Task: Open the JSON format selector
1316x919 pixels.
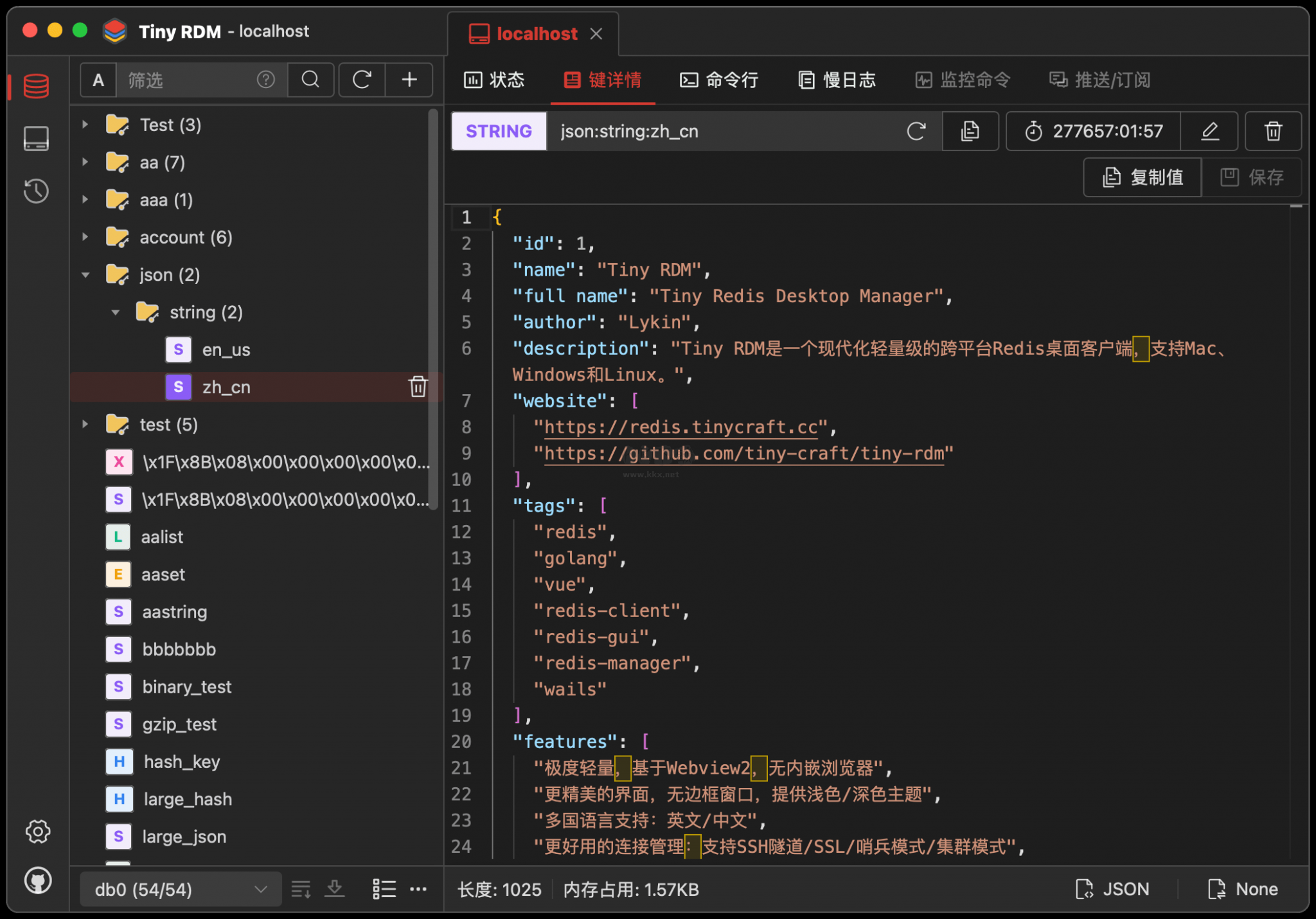Action: tap(1113, 889)
